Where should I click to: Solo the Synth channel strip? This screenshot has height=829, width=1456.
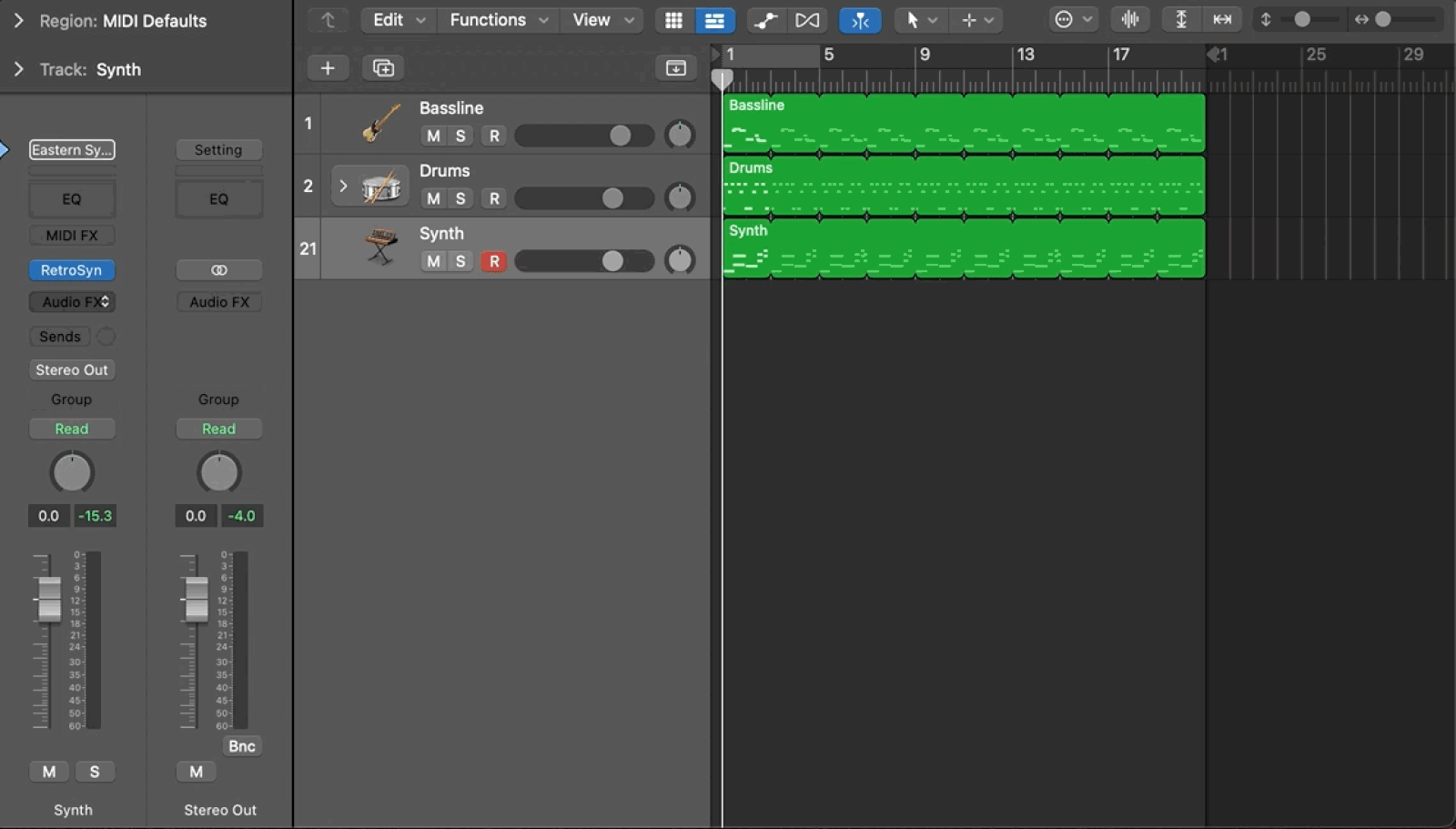(x=95, y=772)
